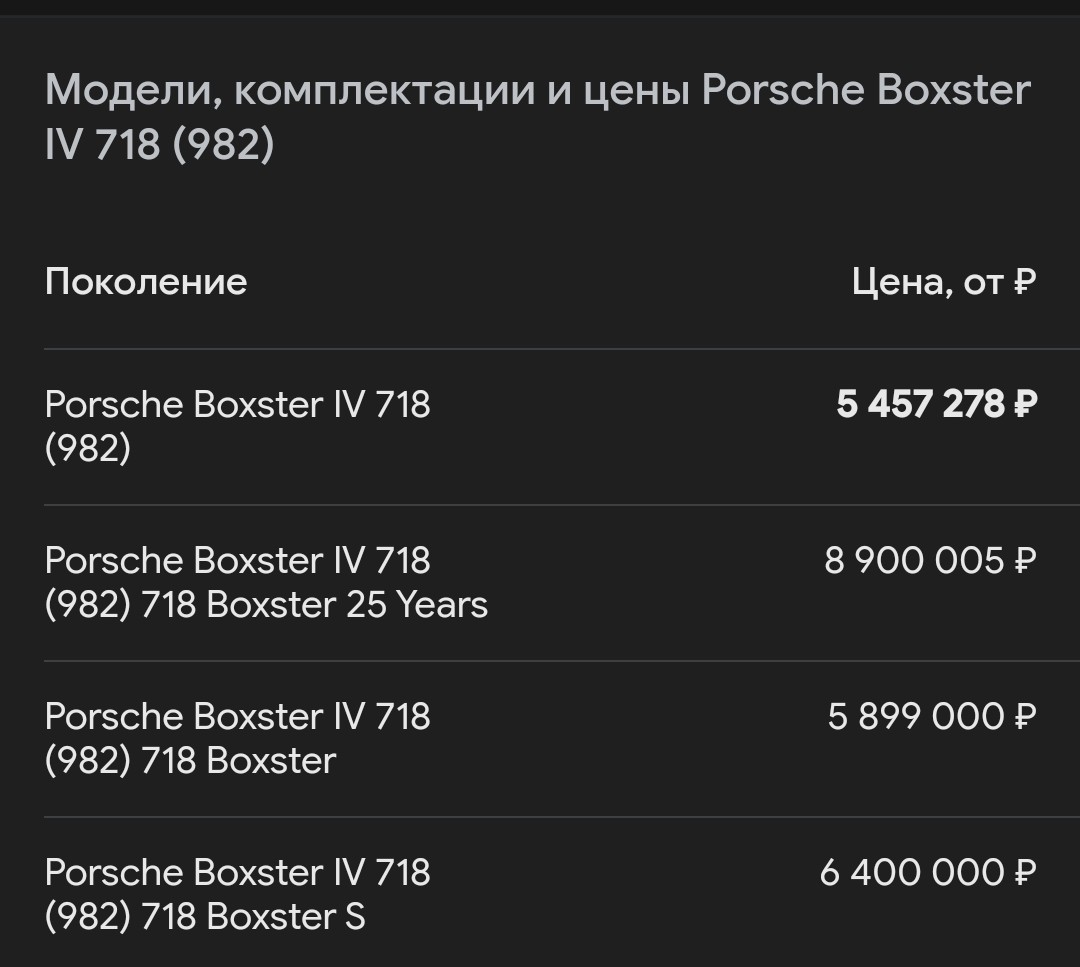
Task: Click the 5 899 000 price value
Action: [x=932, y=717]
